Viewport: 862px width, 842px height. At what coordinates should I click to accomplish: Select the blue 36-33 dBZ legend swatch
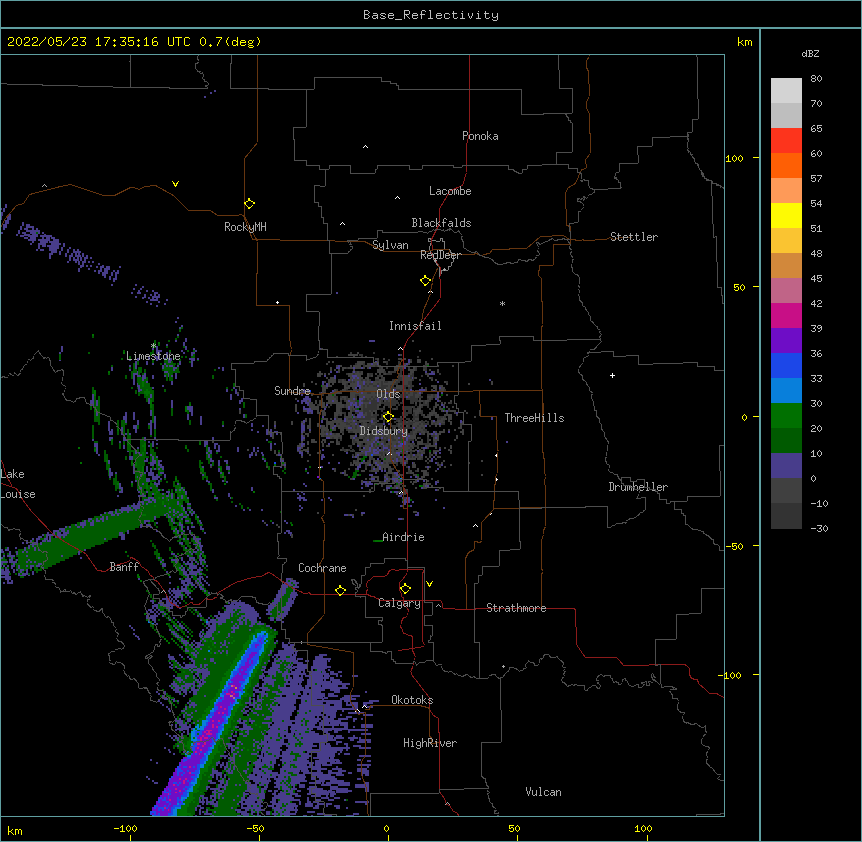786,365
